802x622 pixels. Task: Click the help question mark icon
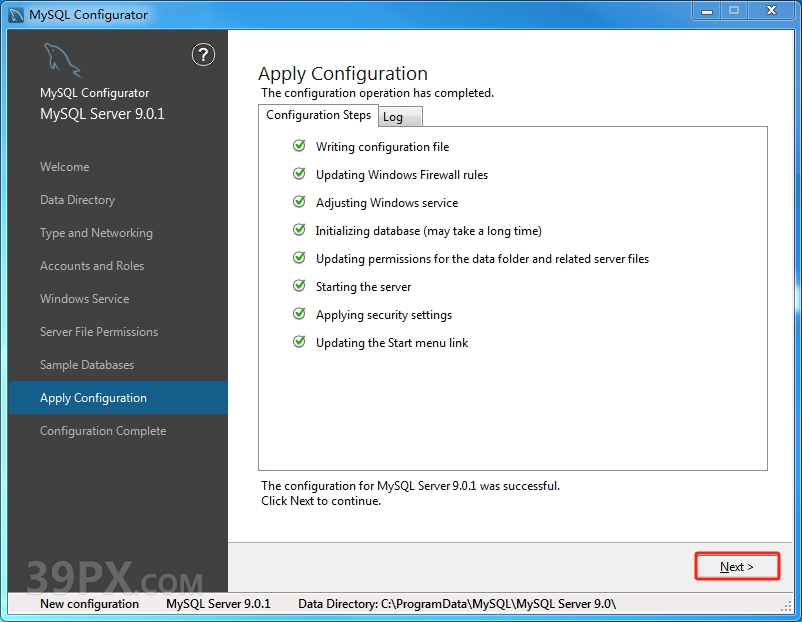[203, 55]
